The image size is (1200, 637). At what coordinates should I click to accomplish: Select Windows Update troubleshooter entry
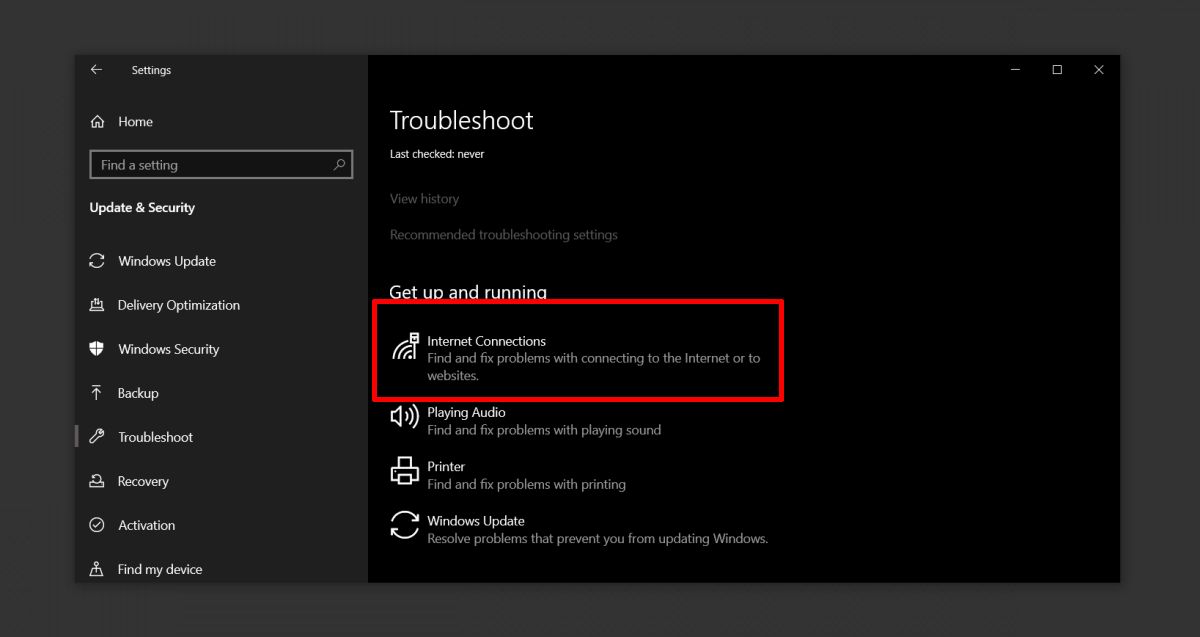pos(578,530)
